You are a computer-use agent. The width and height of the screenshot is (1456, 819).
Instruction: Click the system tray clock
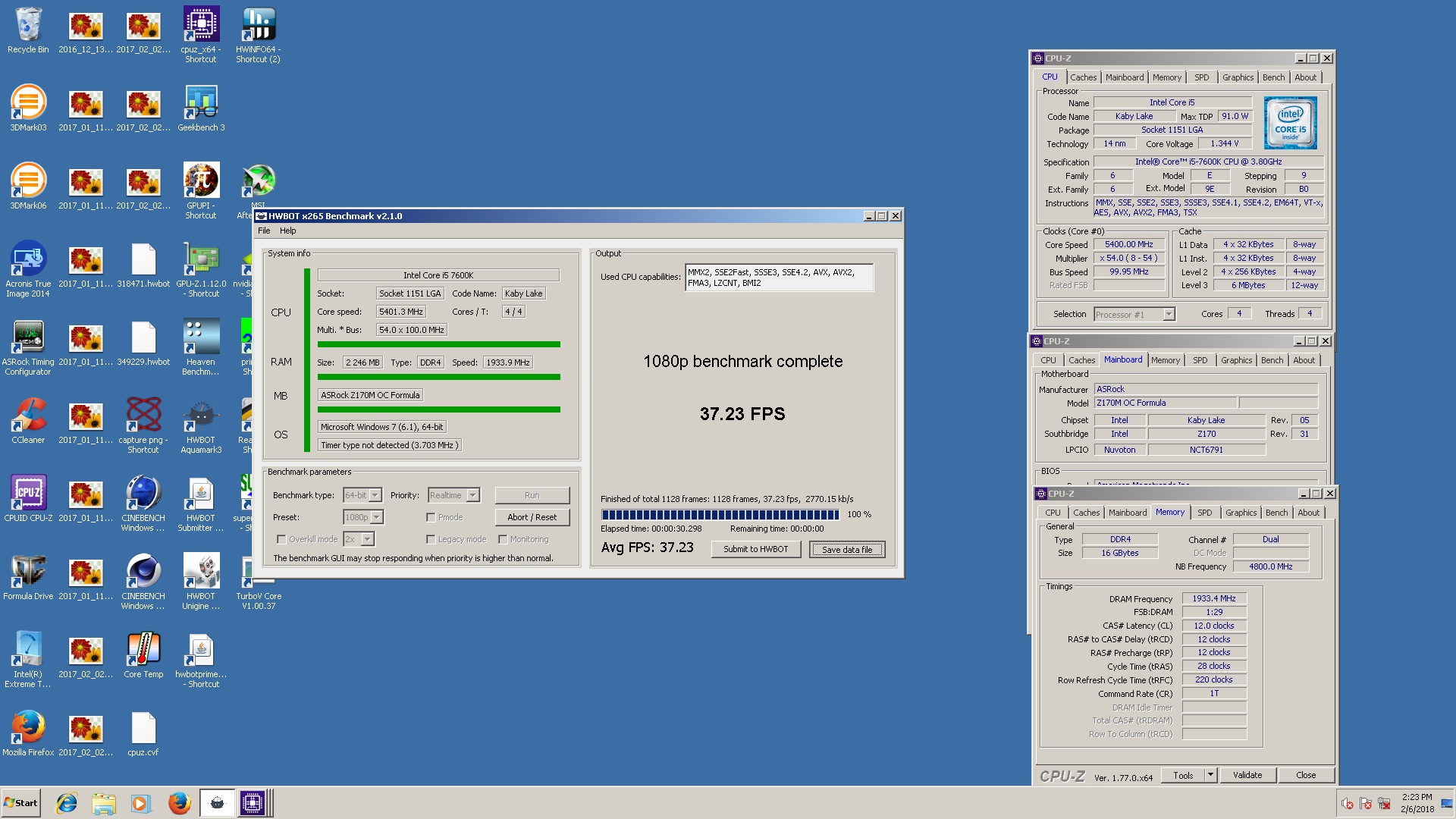1417,803
